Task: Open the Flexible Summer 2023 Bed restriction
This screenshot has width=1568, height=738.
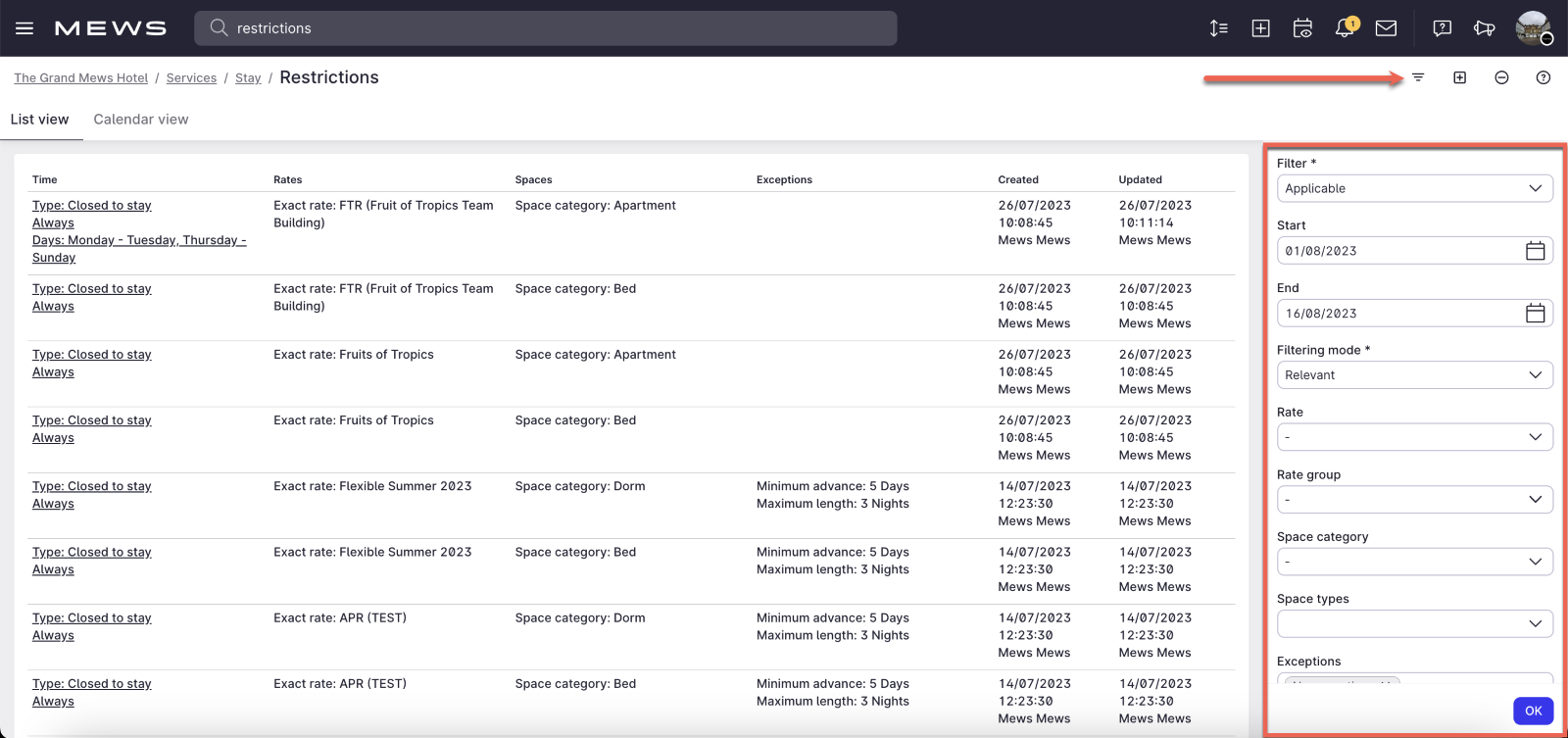Action: click(92, 553)
